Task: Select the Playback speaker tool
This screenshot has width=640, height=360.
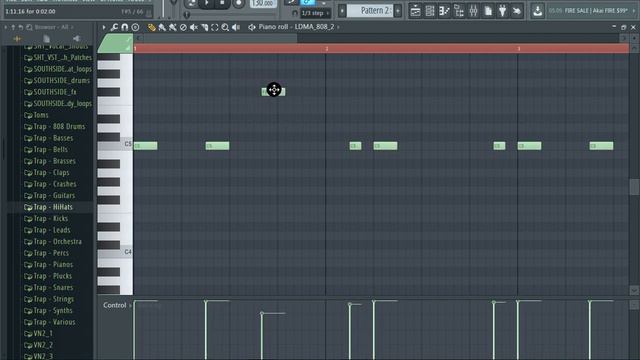Action: point(236,27)
